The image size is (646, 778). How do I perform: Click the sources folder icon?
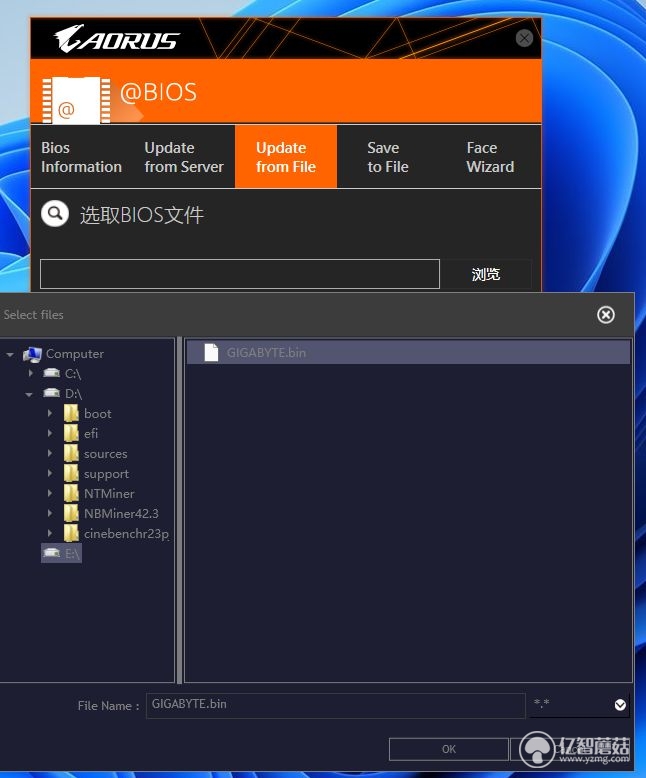click(x=71, y=454)
